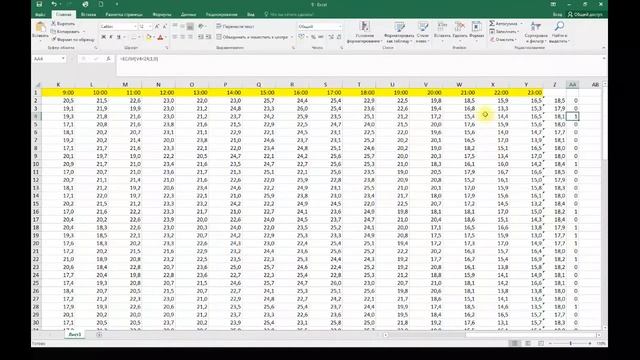Viewport: 640px width, 360px height.
Task: Switch to the Данные tab
Action: pyautogui.click(x=188, y=14)
